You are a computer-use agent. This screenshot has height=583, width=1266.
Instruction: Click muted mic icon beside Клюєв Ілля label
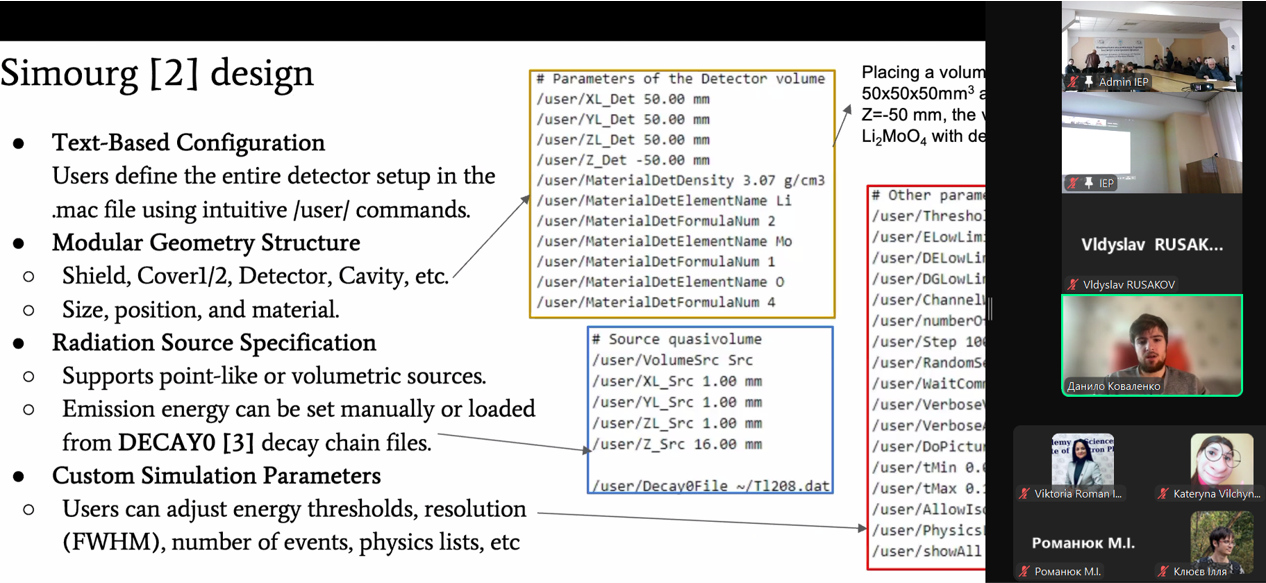pos(1163,571)
